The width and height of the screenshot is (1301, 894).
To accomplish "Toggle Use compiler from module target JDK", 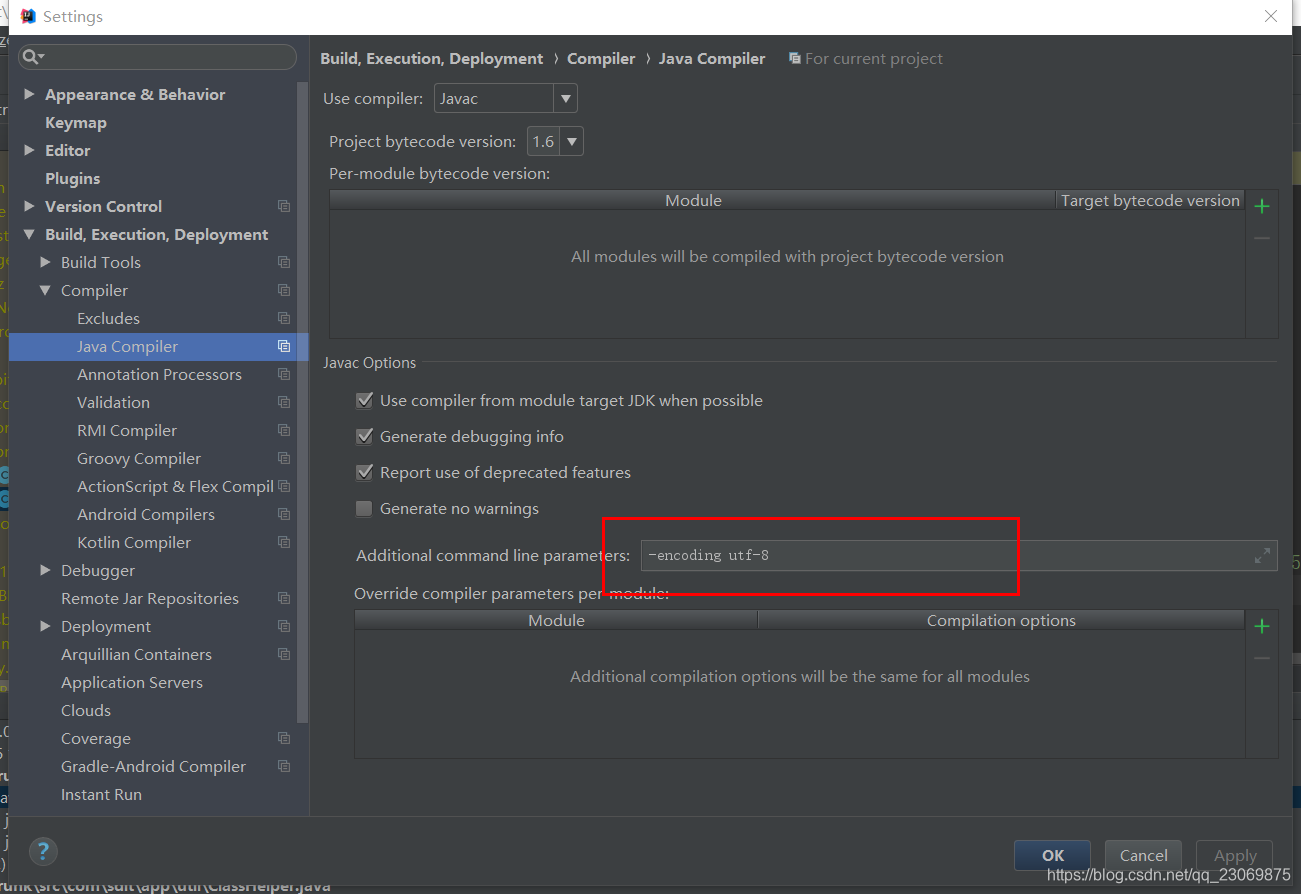I will click(x=364, y=400).
